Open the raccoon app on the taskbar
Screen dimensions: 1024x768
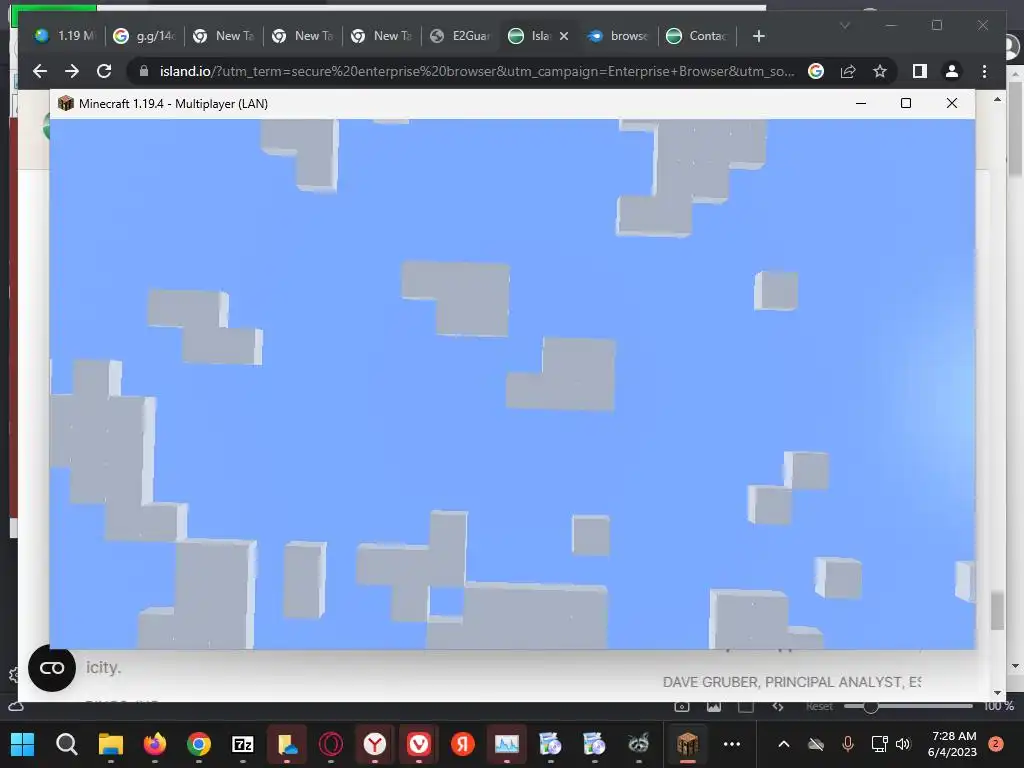639,744
